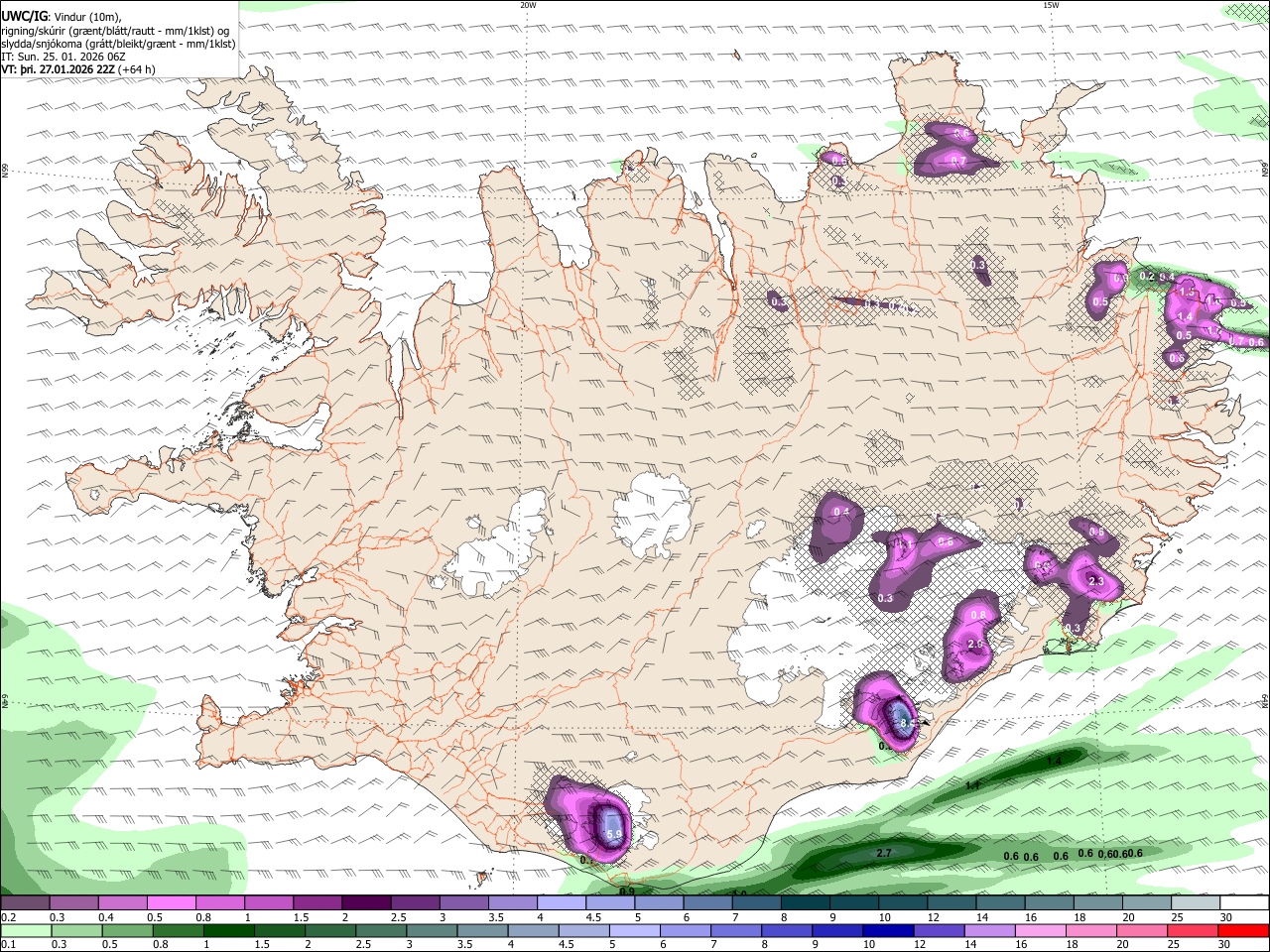Click the 'rigning/skúrir' legend description line
The height and width of the screenshot is (952, 1270).
click(116, 30)
